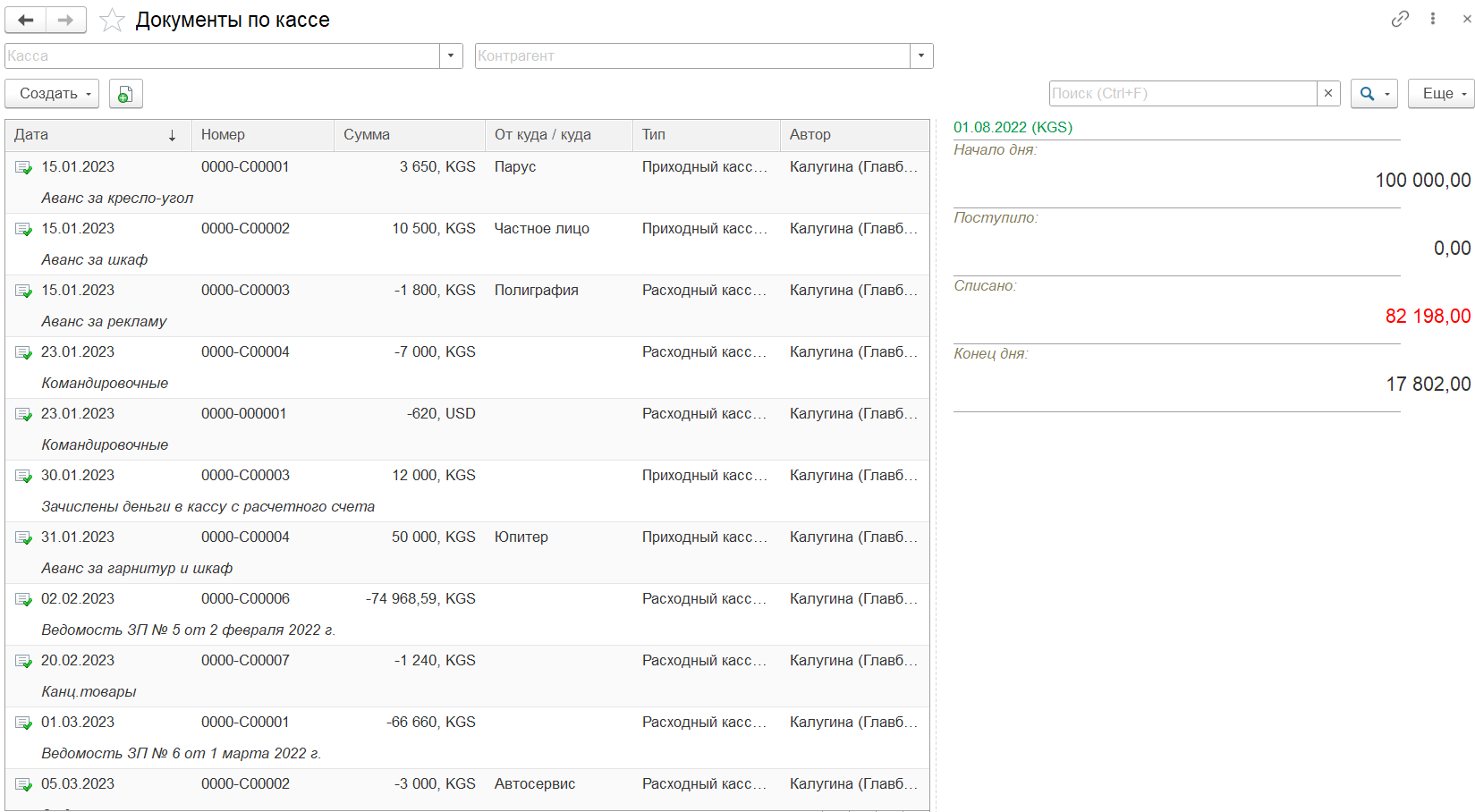
Task: Open the three-dot form options menu
Action: 1433,19
